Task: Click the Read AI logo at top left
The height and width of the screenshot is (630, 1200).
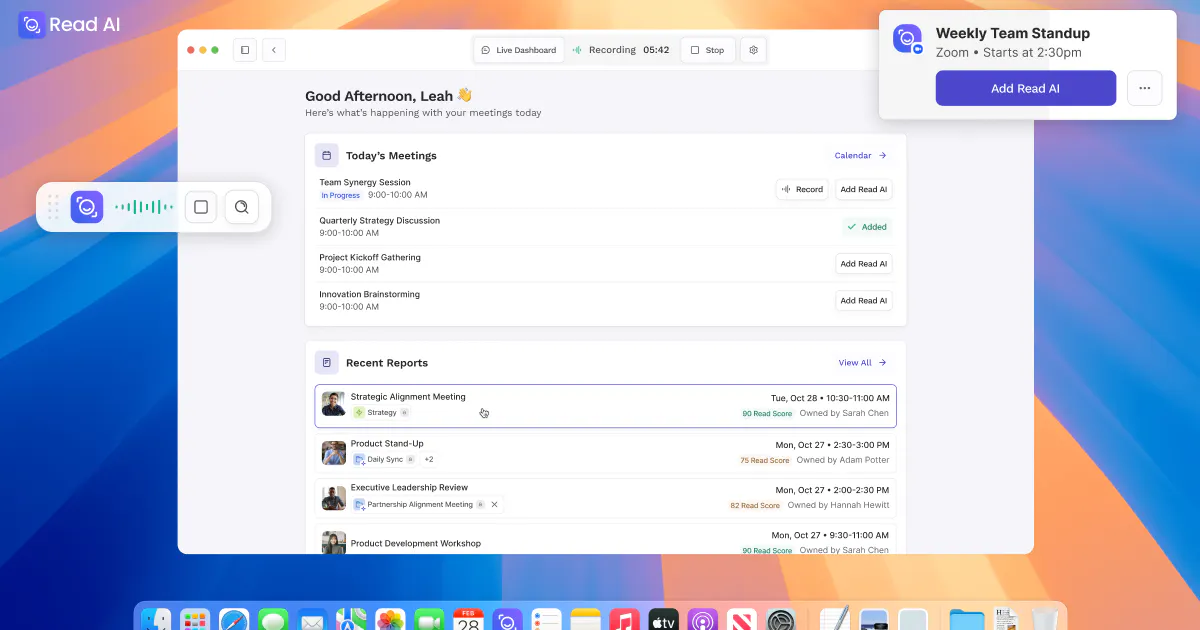Action: (69, 24)
